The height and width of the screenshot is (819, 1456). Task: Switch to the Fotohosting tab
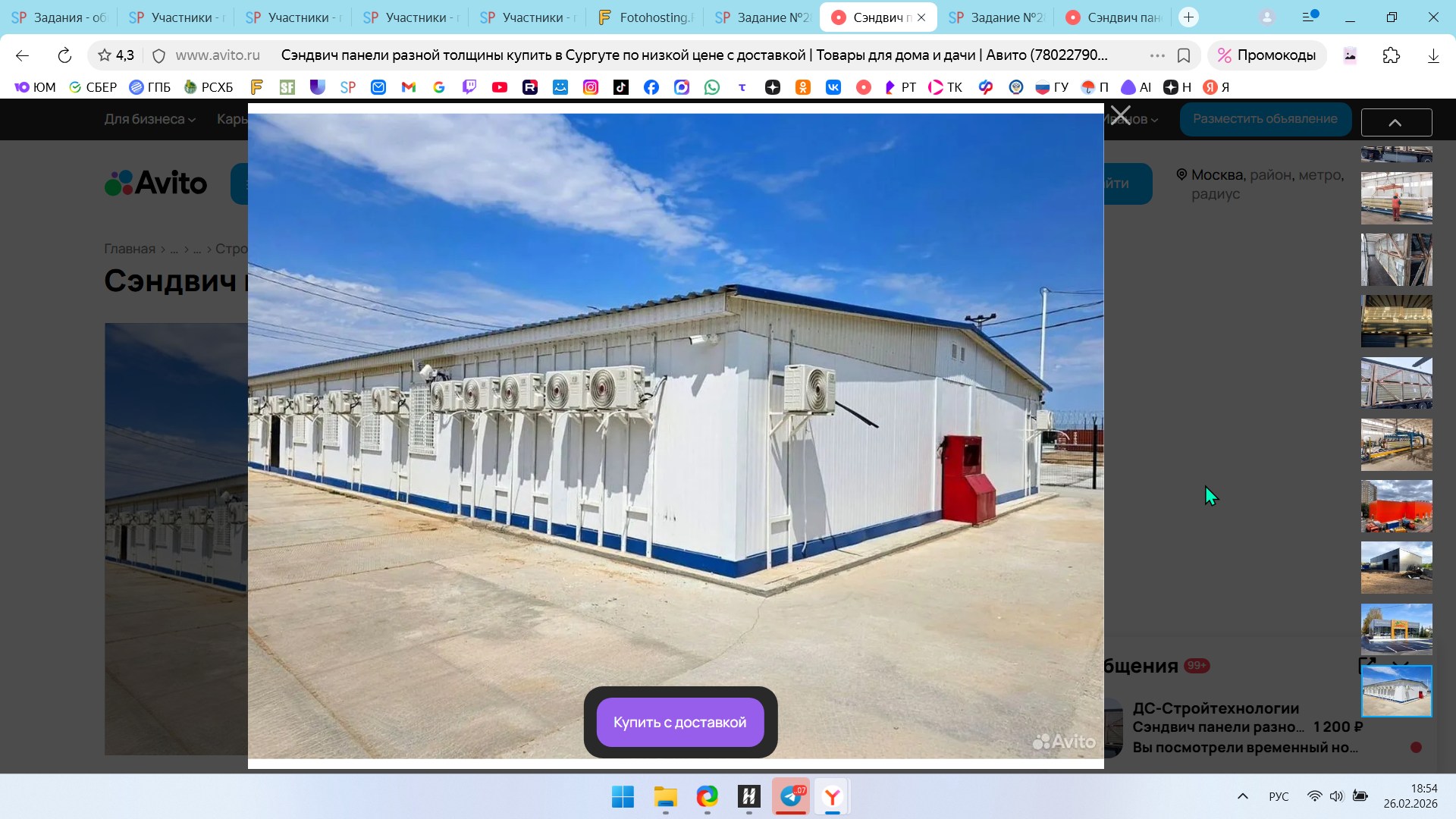click(645, 17)
